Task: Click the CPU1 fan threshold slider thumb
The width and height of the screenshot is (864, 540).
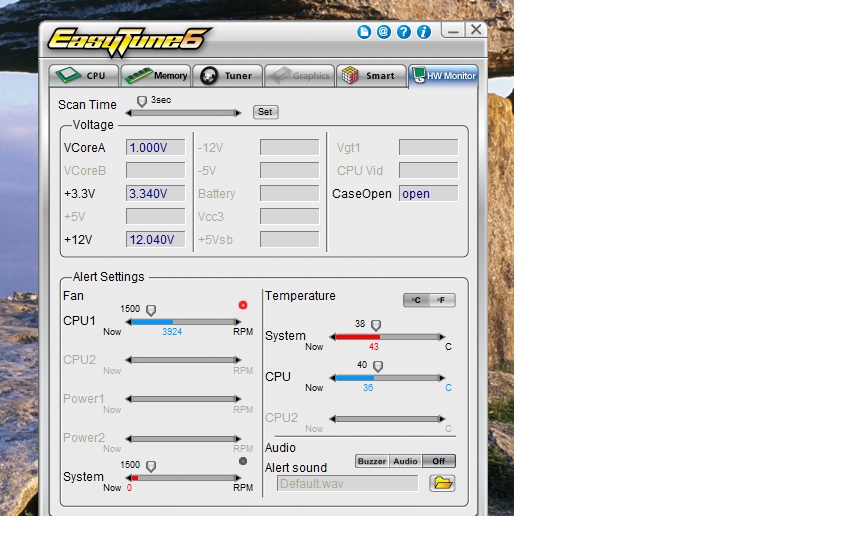Action: click(x=150, y=310)
